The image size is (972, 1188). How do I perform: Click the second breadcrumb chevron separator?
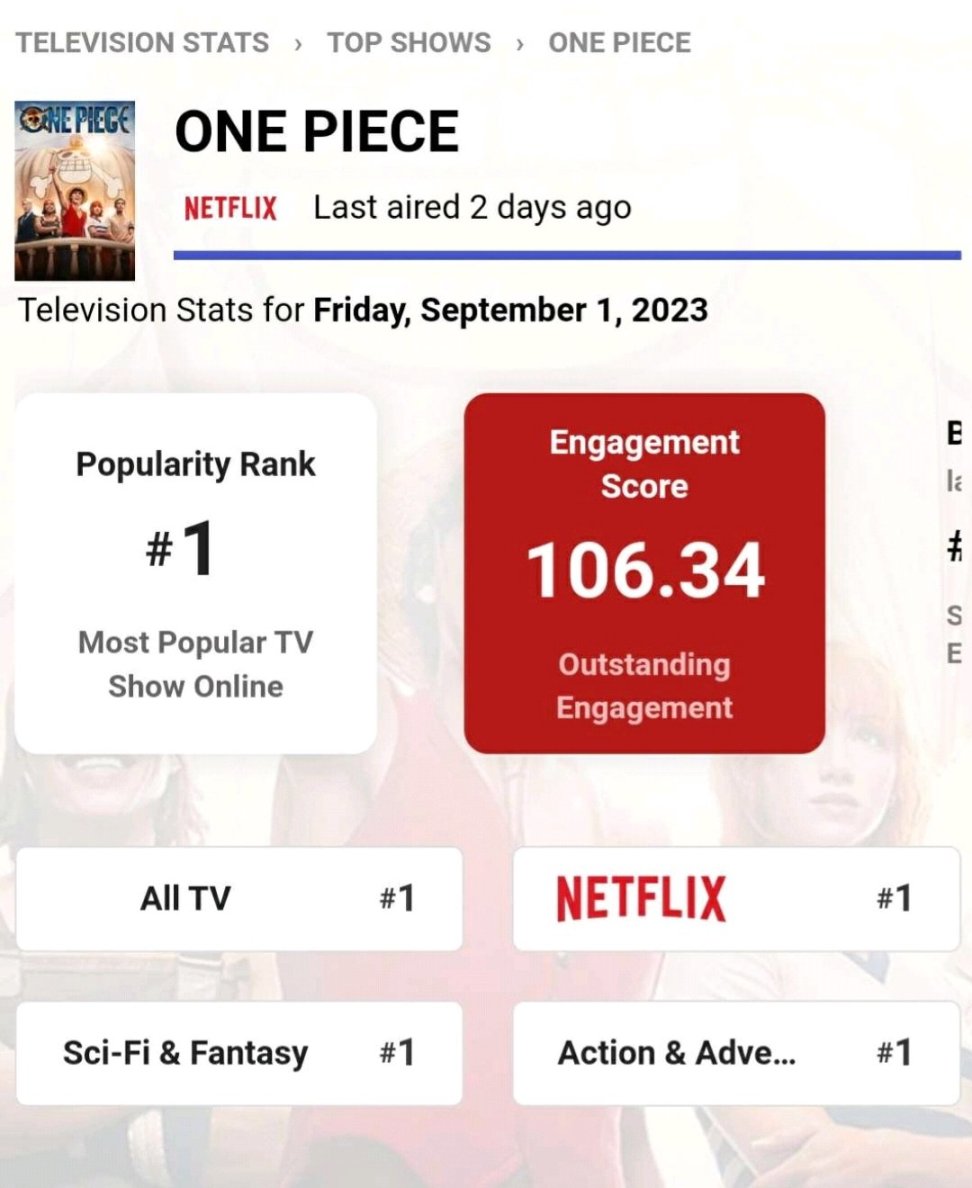(520, 44)
